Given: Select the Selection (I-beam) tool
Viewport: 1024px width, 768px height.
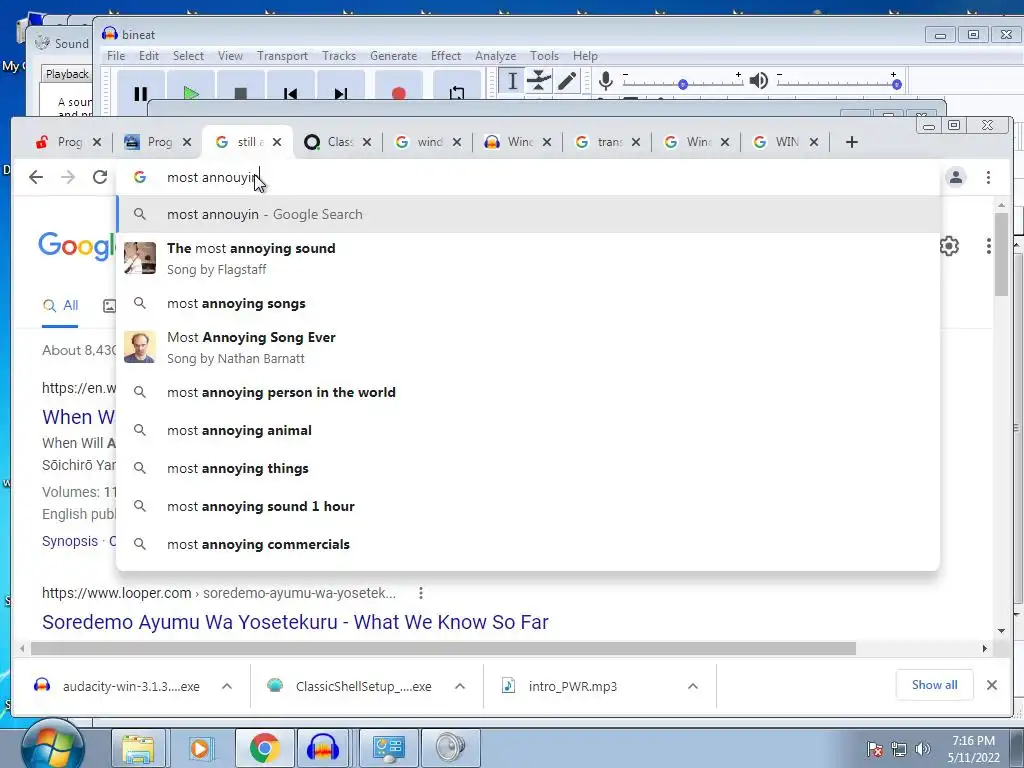Looking at the screenshot, I should tap(513, 81).
